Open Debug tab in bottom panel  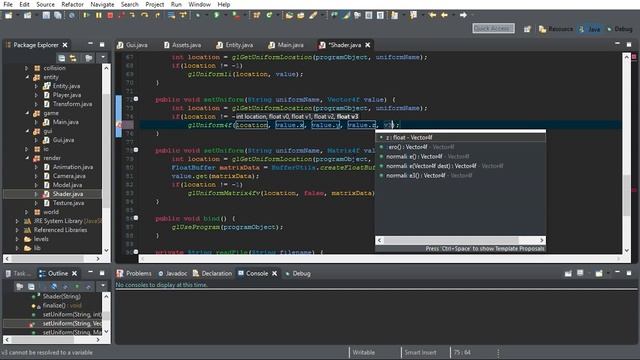click(x=298, y=273)
